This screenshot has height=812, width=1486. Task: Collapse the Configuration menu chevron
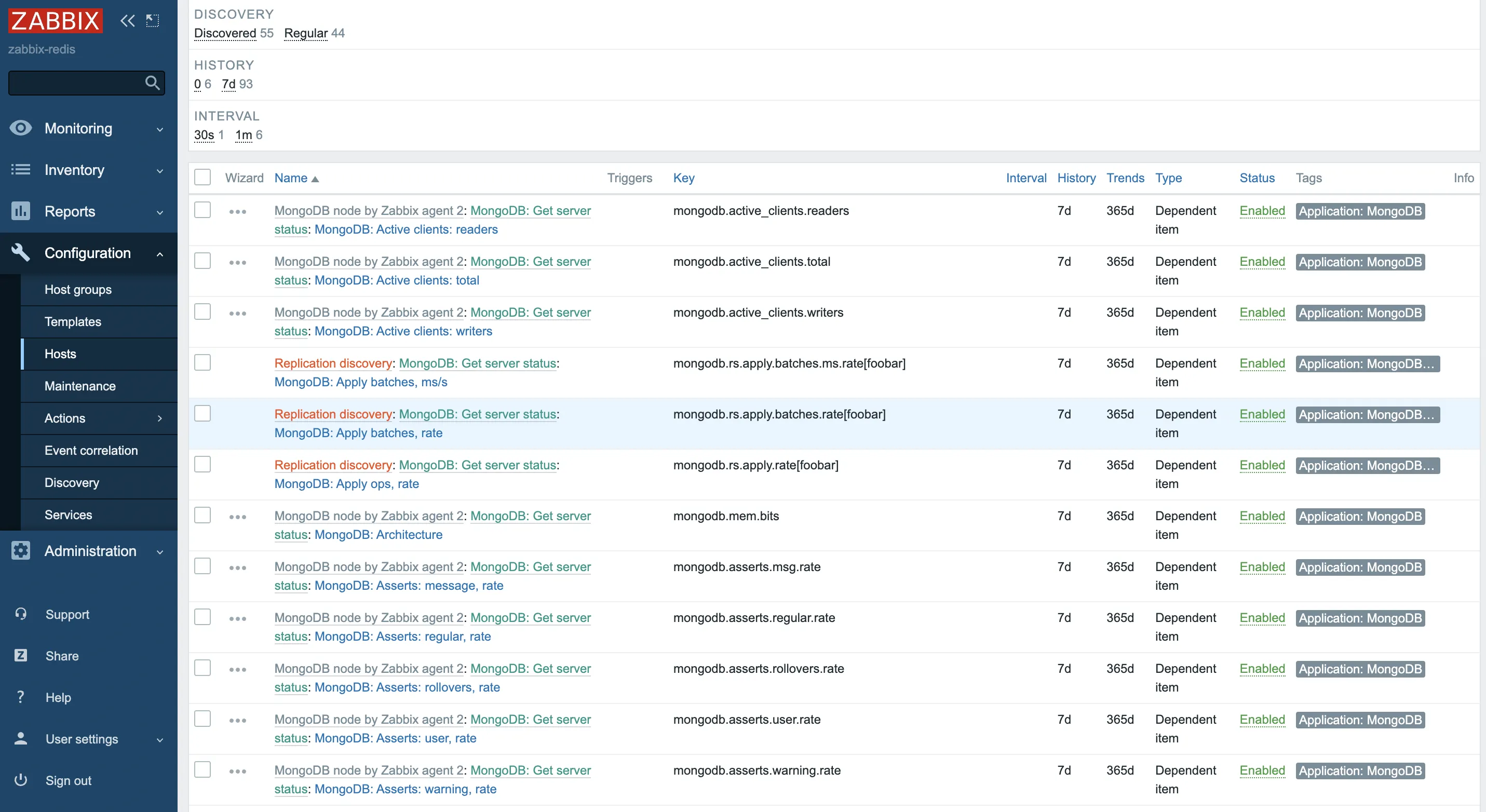[x=160, y=254]
